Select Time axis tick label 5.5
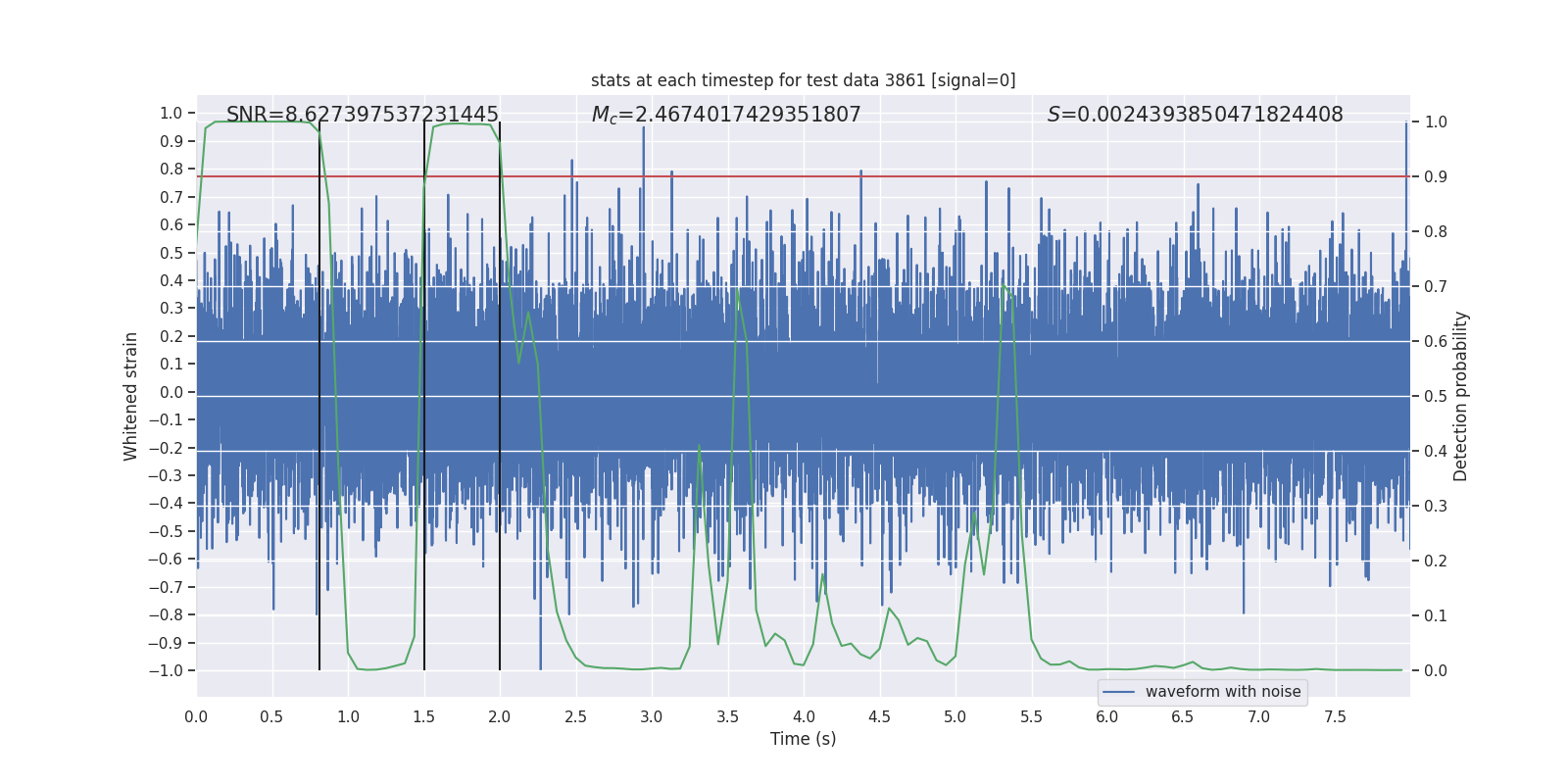Viewport: 1568px width, 784px height. pyautogui.click(x=1031, y=716)
